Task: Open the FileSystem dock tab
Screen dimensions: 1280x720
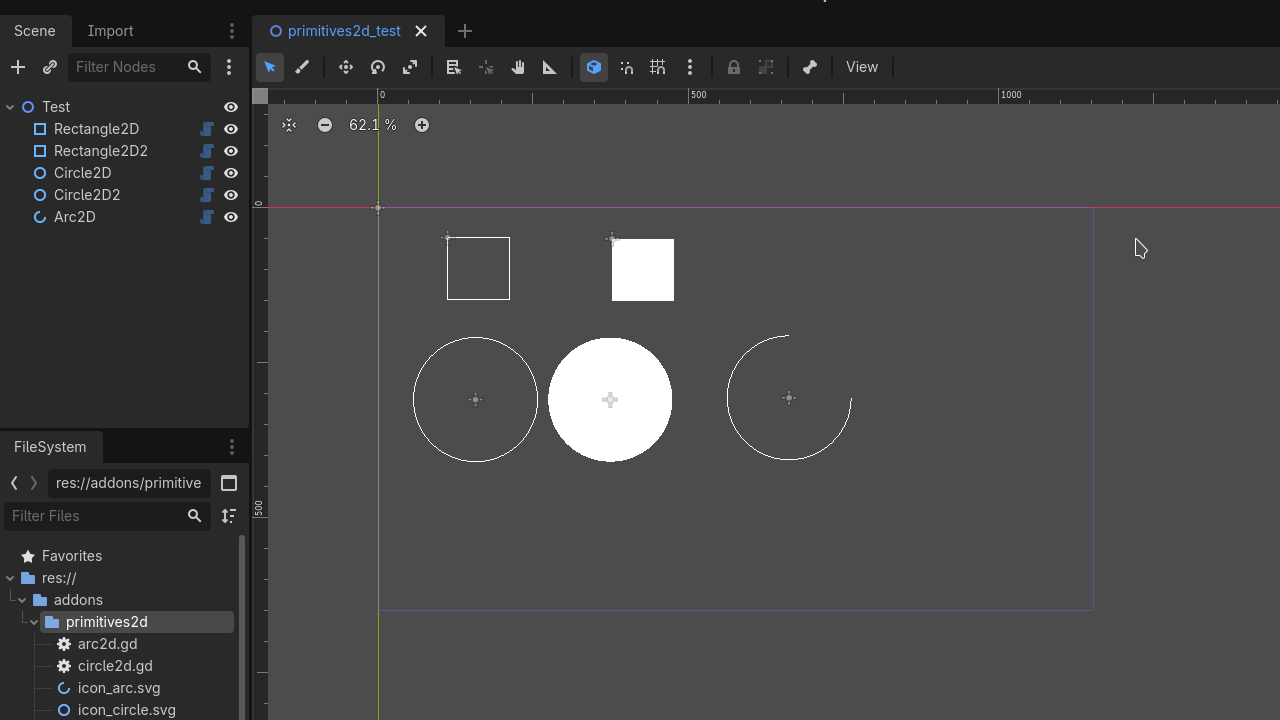Action: tap(50, 447)
